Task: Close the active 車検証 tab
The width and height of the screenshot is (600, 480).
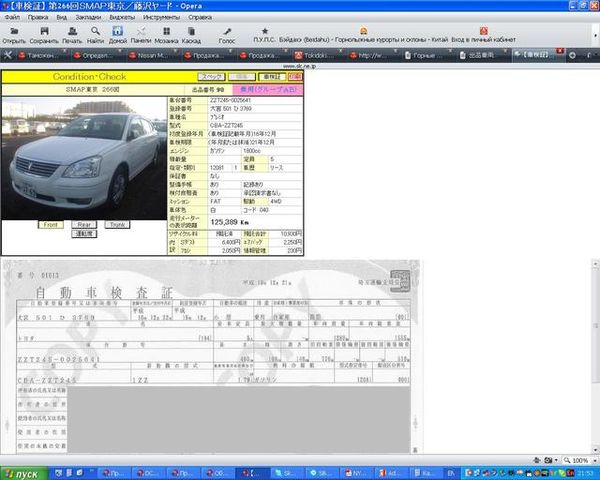Action: click(x=560, y=51)
